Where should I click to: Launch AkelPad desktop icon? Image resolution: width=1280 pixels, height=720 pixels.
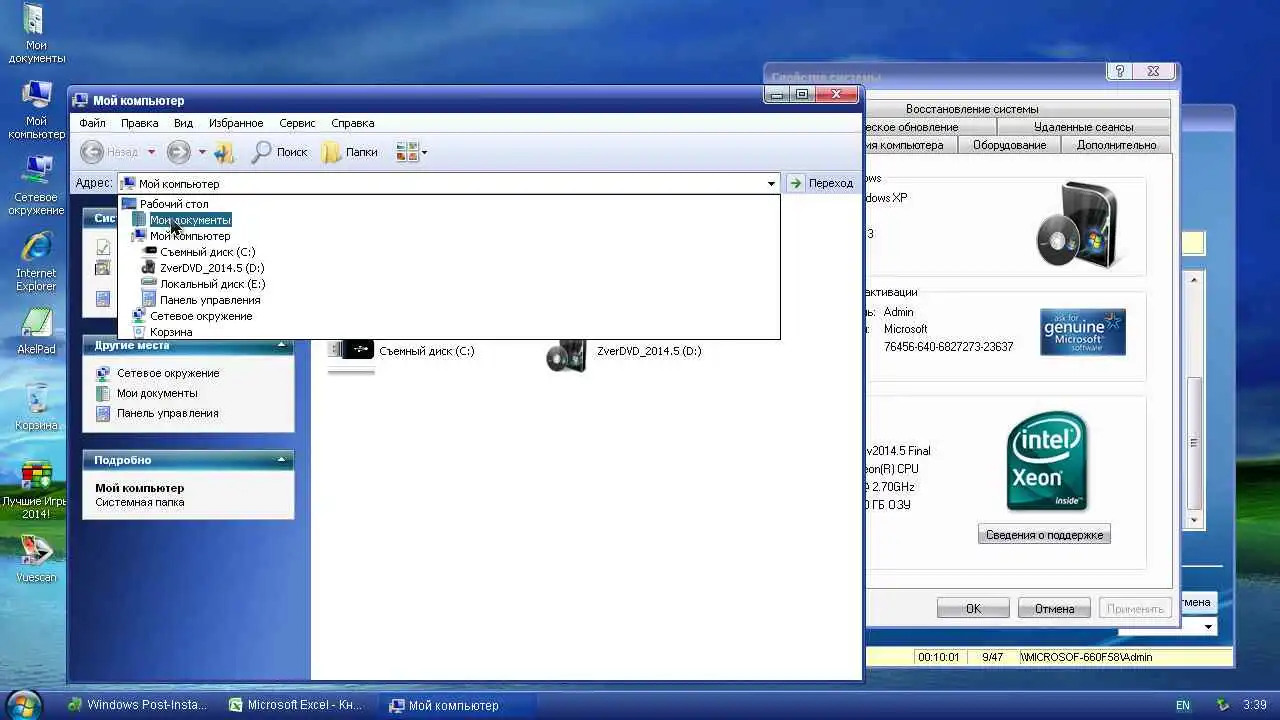point(36,333)
